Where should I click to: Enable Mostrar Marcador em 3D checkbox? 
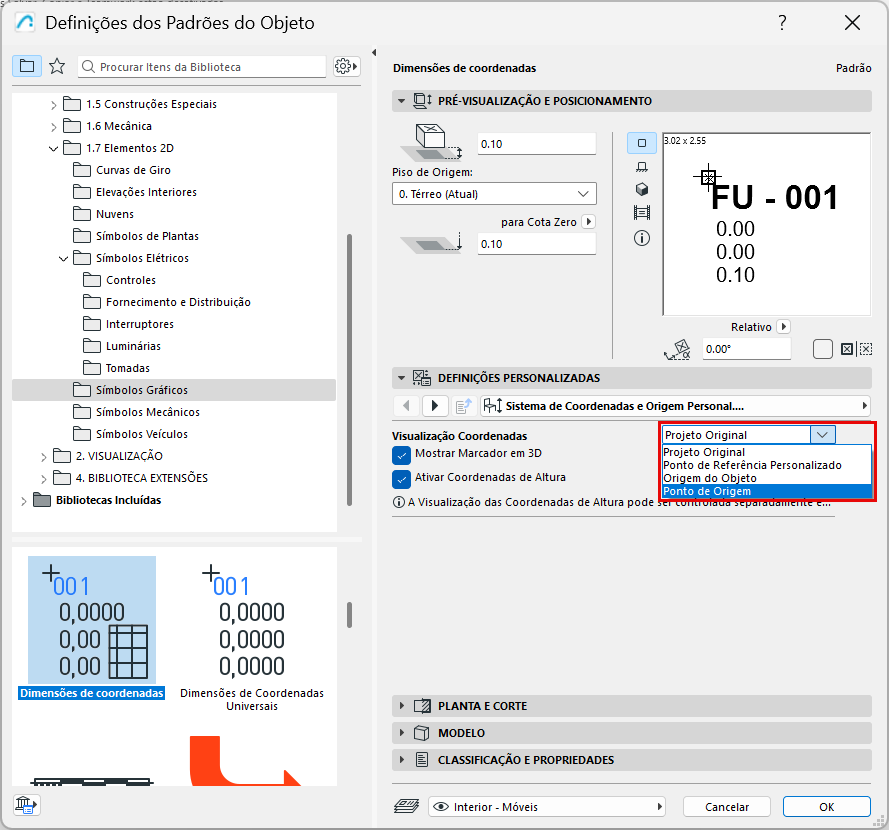click(401, 455)
